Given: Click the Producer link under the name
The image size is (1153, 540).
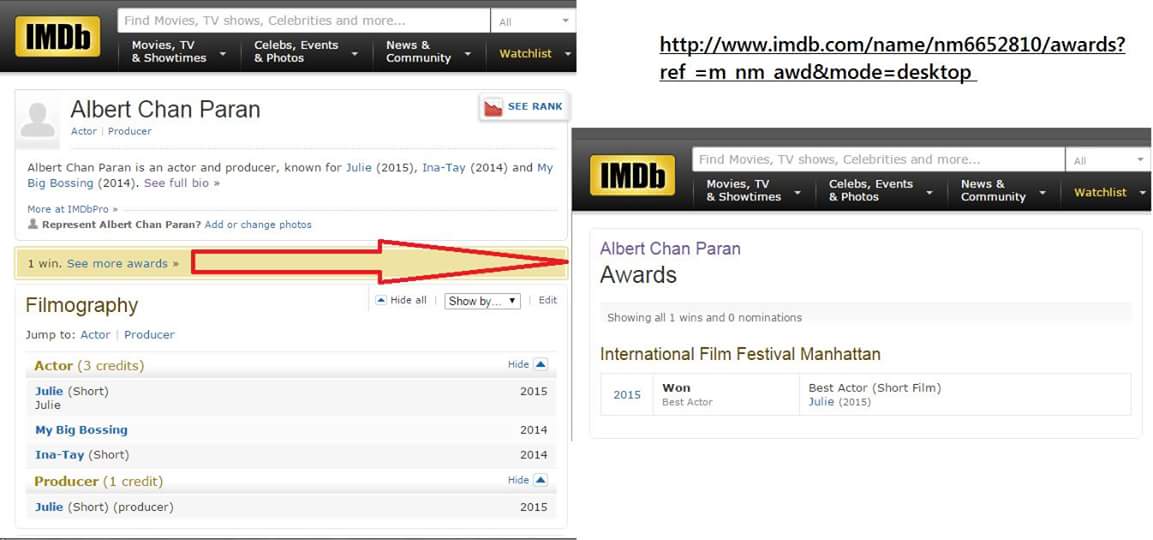Looking at the screenshot, I should 129,131.
